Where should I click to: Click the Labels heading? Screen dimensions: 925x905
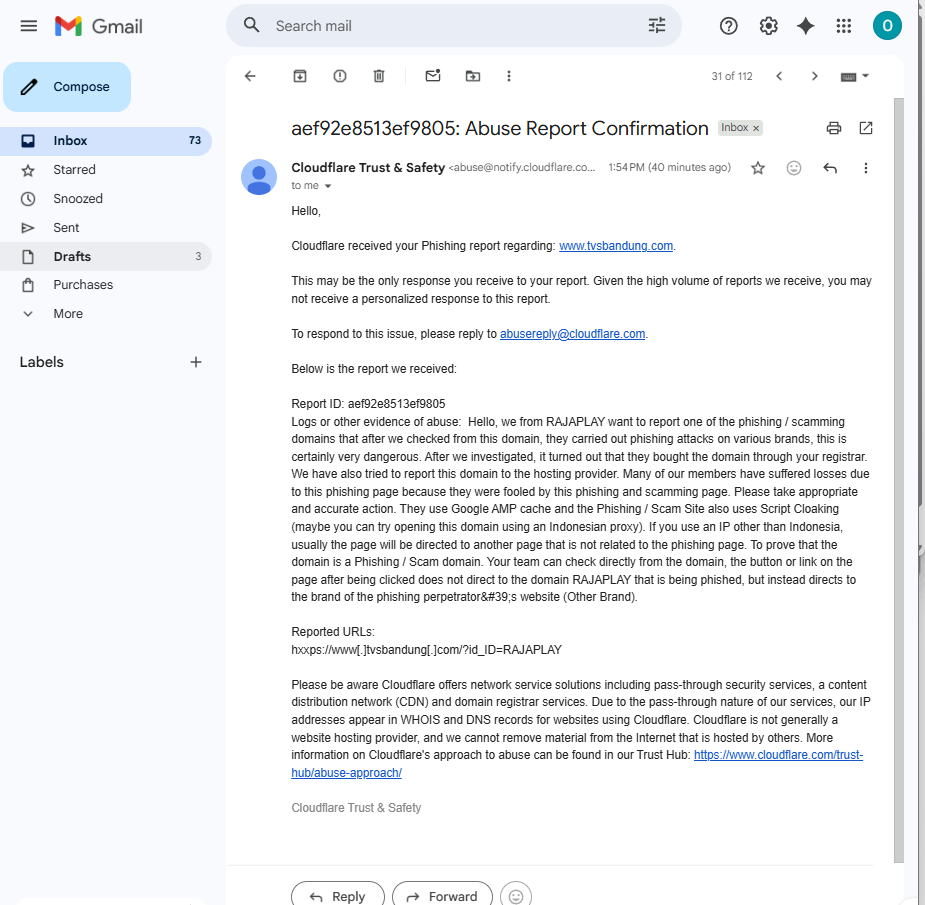tap(41, 362)
